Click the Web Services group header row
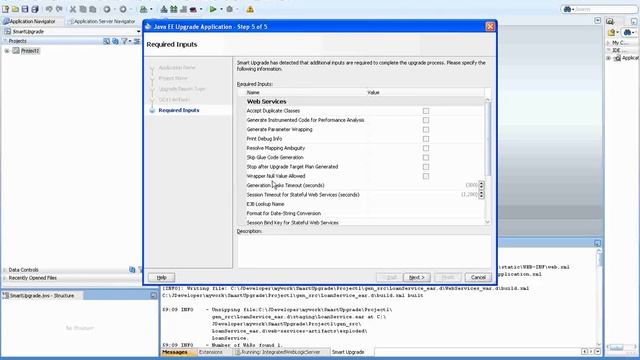640x360 pixels. pyautogui.click(x=361, y=101)
